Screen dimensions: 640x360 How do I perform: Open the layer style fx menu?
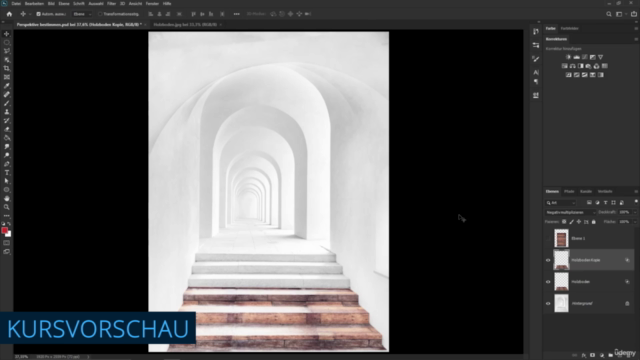[x=584, y=355]
